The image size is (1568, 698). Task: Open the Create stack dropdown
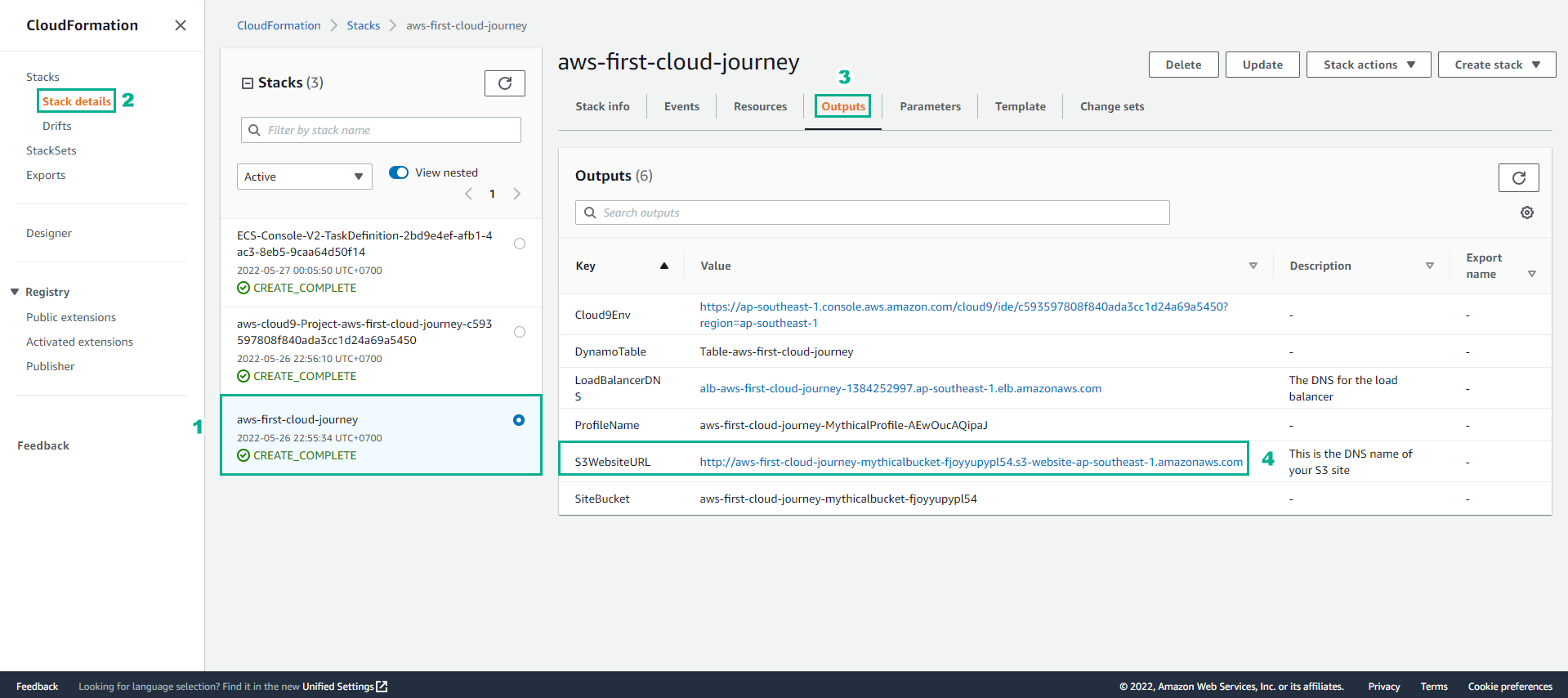click(x=1497, y=65)
